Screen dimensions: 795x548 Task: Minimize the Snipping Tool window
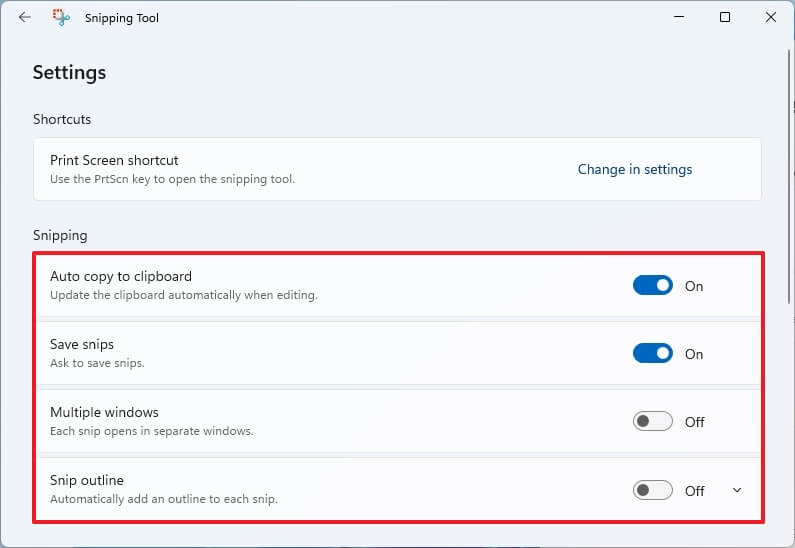679,17
